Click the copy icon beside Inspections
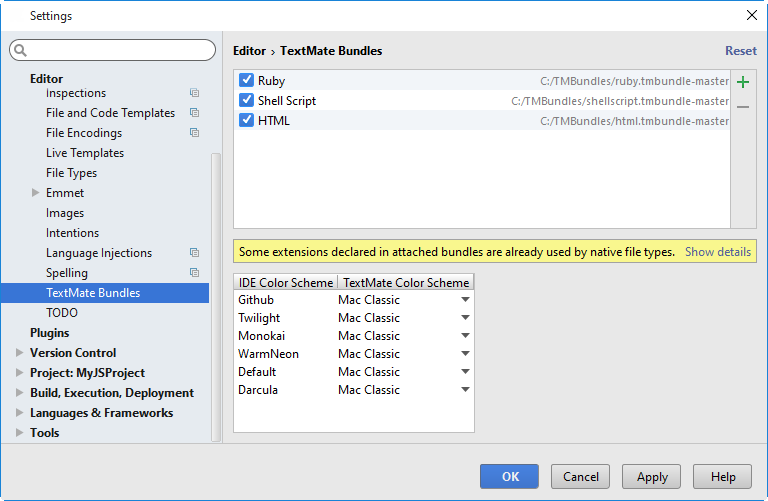 (x=194, y=93)
